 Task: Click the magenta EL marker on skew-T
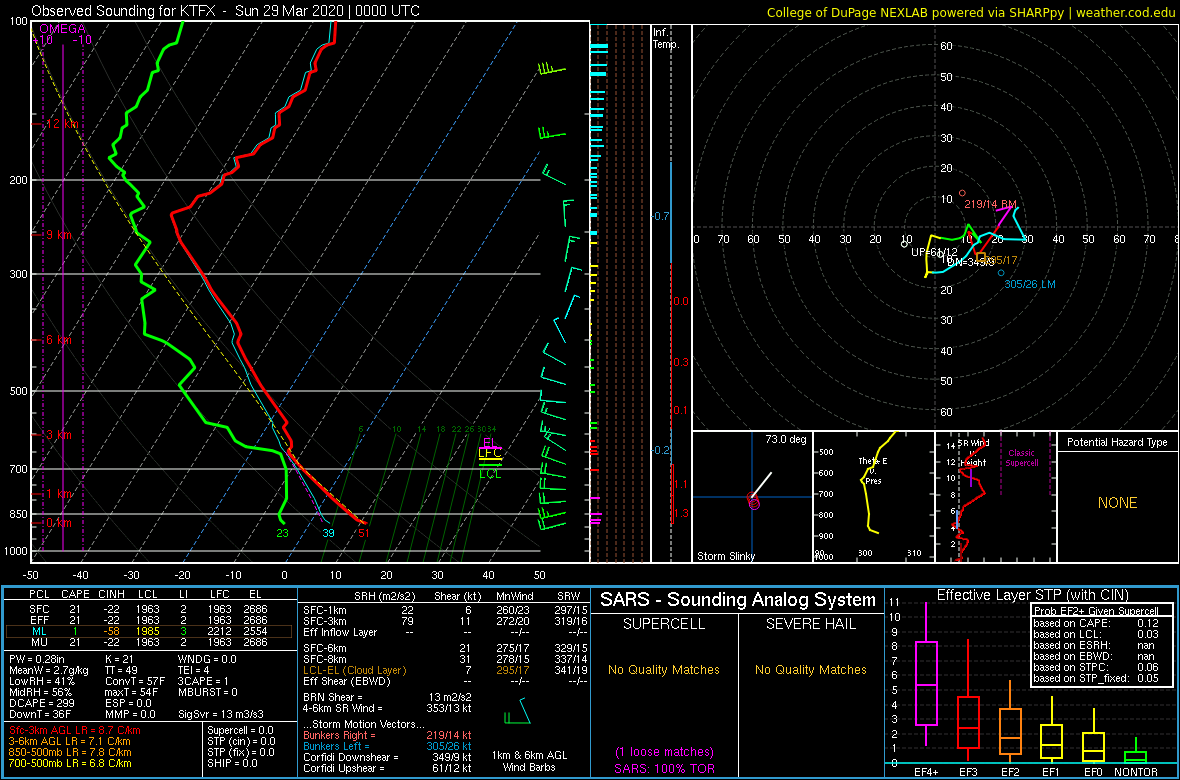tap(490, 443)
